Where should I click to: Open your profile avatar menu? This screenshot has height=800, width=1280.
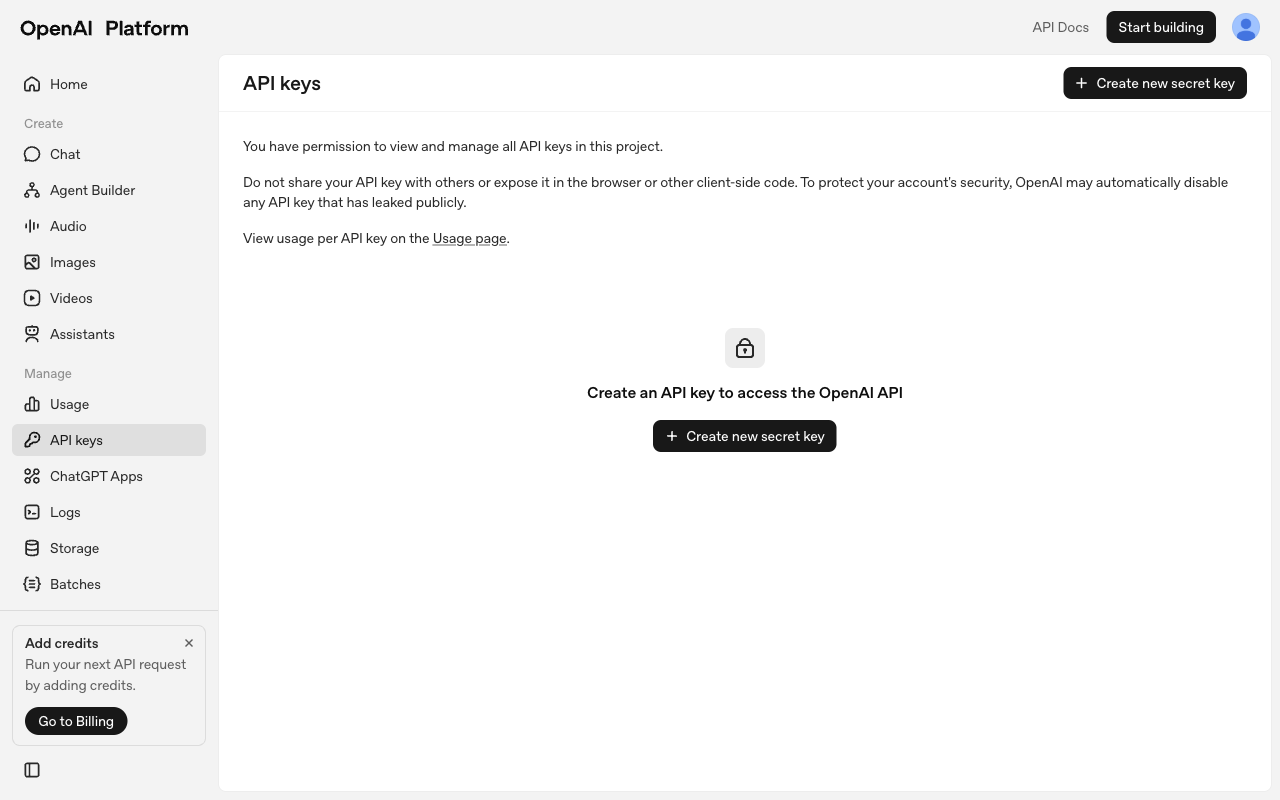pos(1246,27)
